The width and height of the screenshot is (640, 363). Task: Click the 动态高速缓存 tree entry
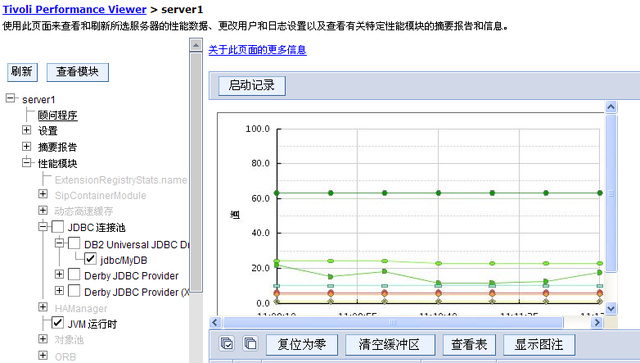[84, 211]
